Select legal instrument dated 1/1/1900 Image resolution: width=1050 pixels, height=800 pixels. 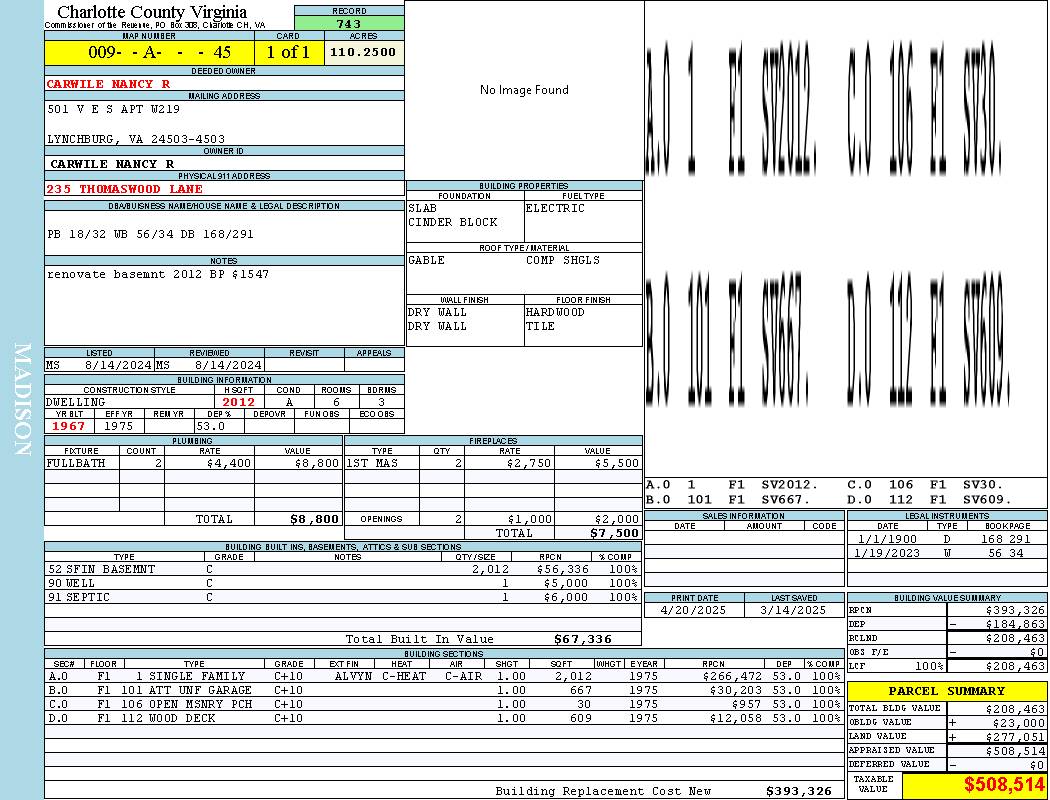click(947, 539)
